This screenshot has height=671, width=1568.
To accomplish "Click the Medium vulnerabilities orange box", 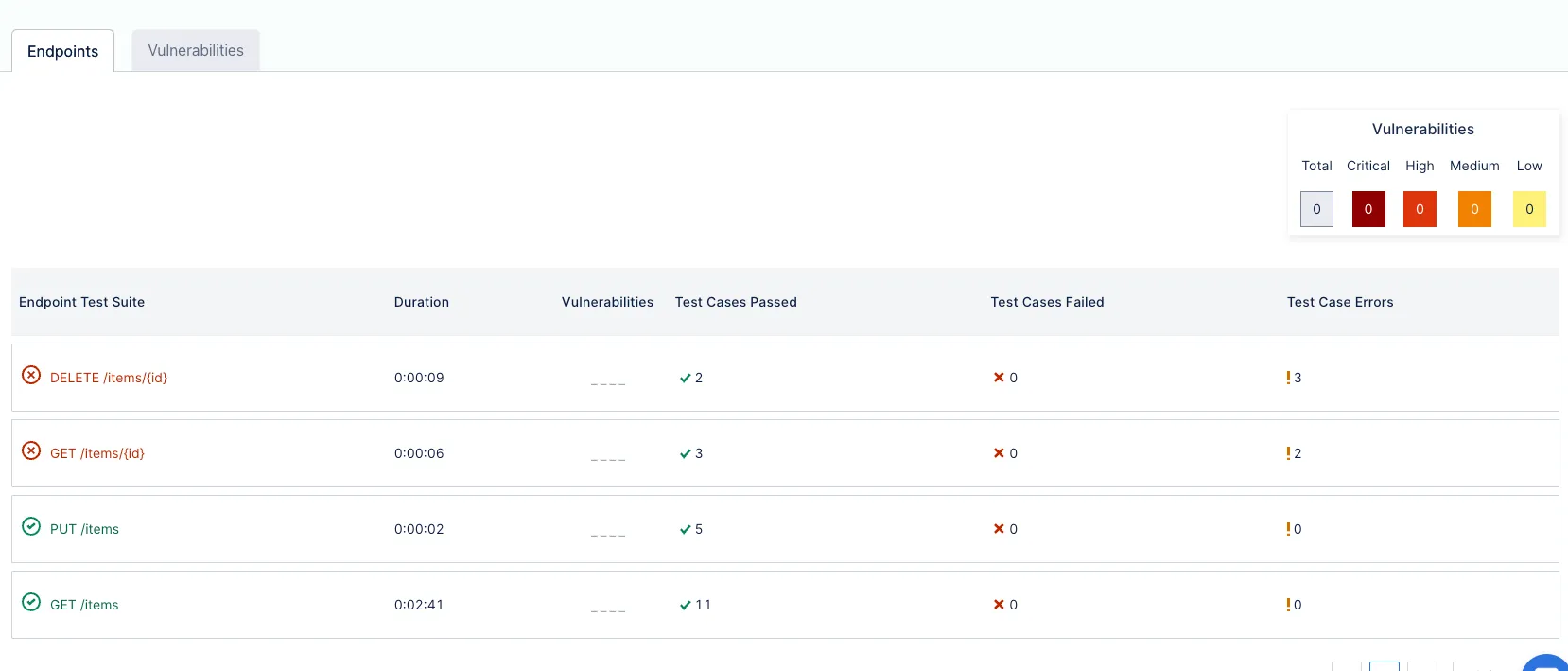I will [1474, 209].
